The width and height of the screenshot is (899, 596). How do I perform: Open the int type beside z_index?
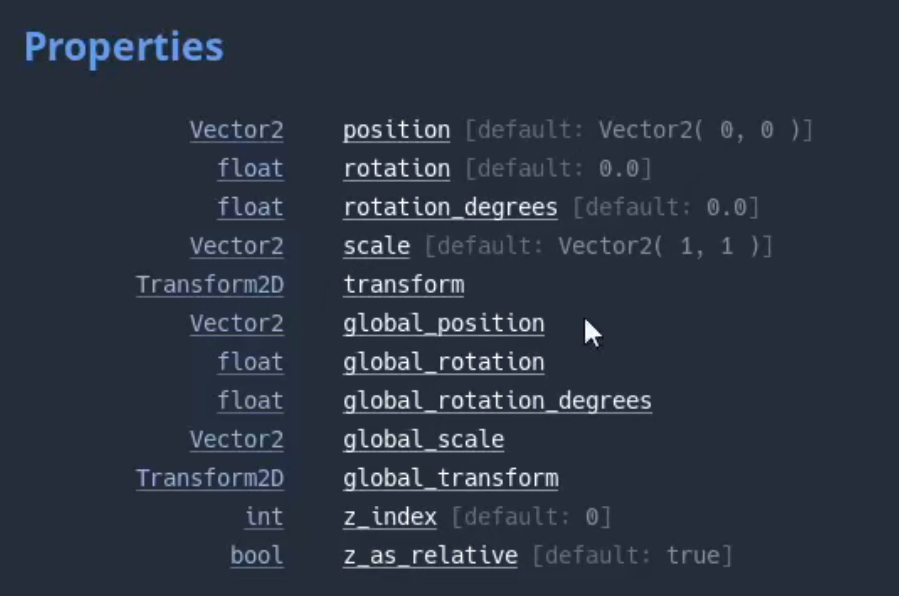point(264,517)
